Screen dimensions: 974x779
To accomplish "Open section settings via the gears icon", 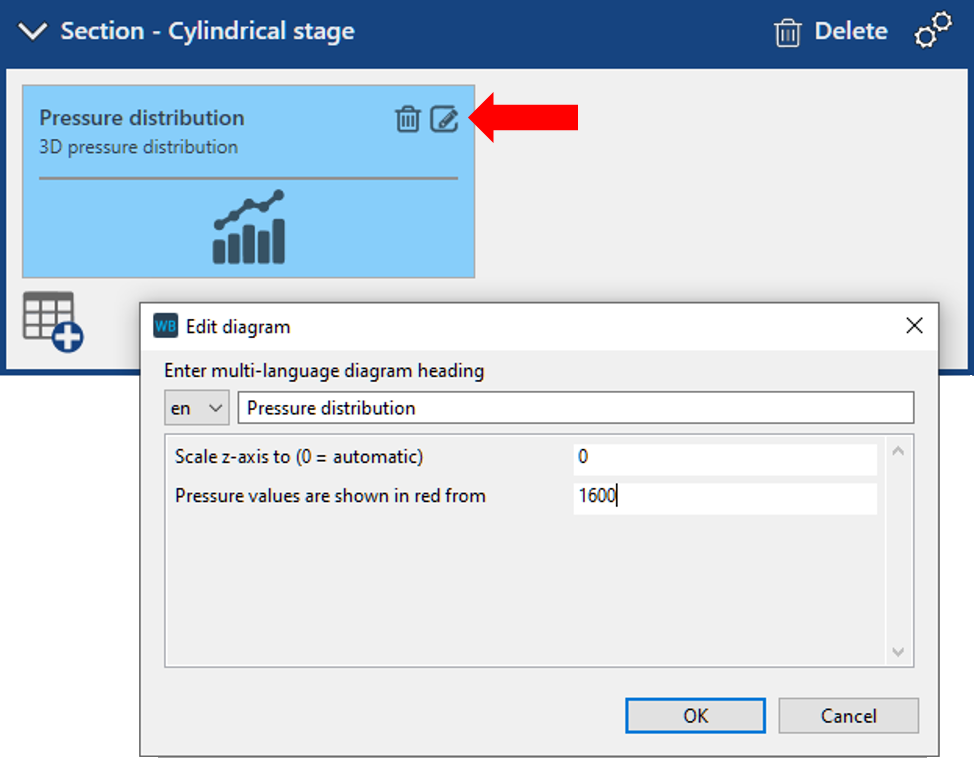I will coord(933,32).
